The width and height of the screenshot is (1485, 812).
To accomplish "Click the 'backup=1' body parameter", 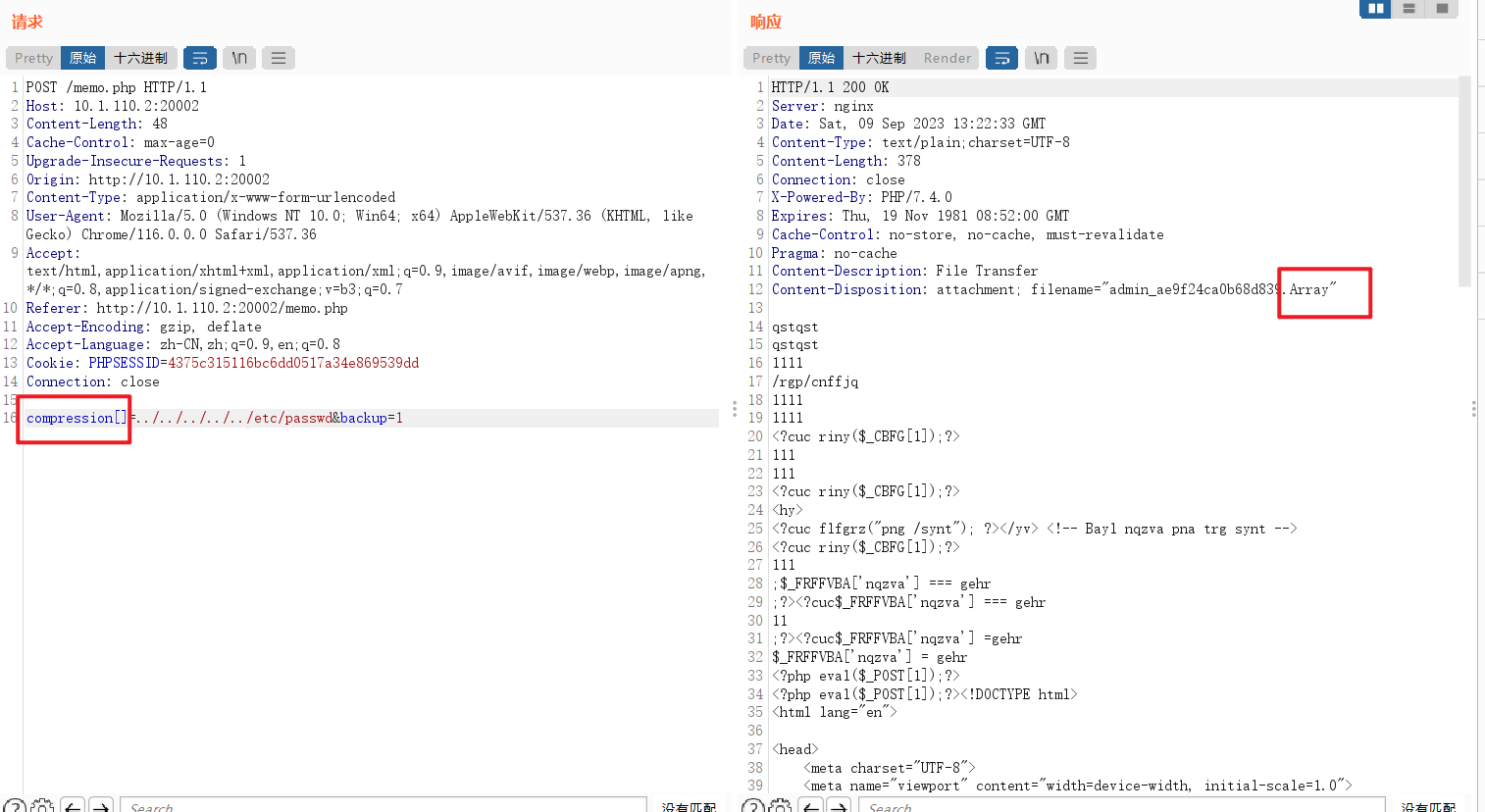I will 372,418.
